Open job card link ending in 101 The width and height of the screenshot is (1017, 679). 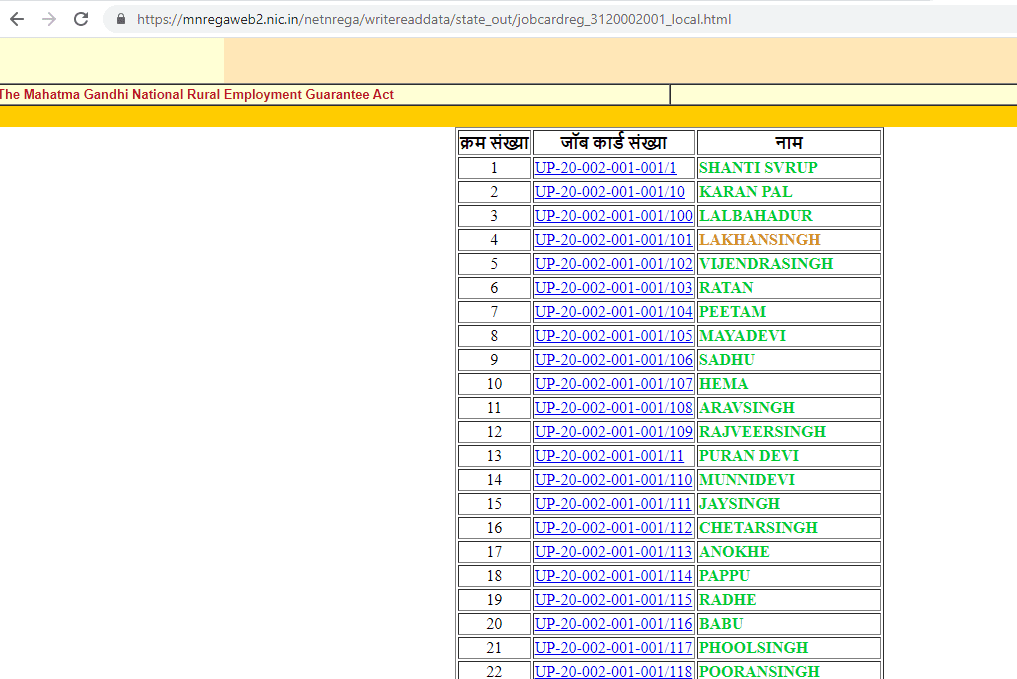pyautogui.click(x=613, y=240)
